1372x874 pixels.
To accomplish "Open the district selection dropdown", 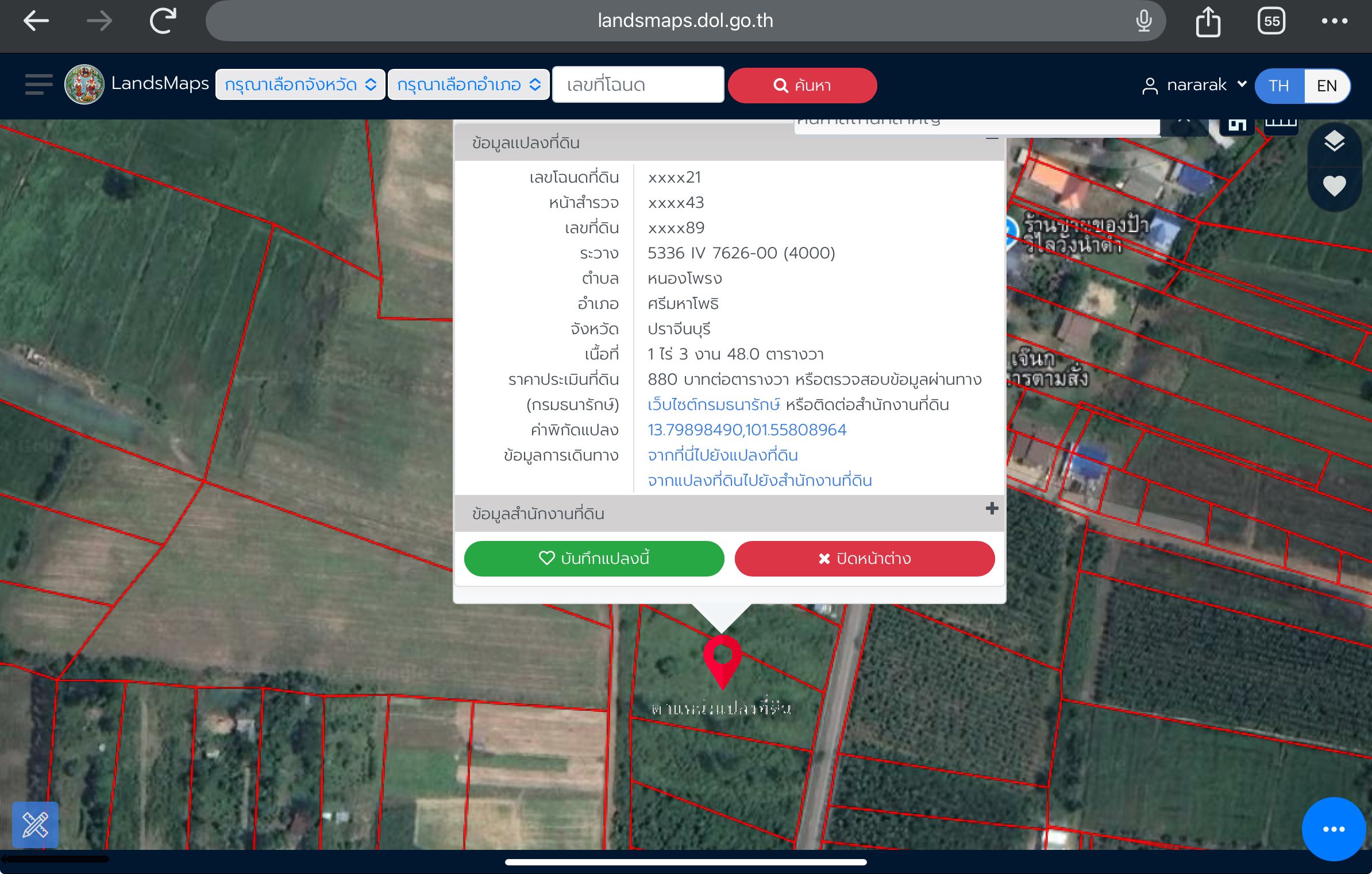I will point(468,85).
